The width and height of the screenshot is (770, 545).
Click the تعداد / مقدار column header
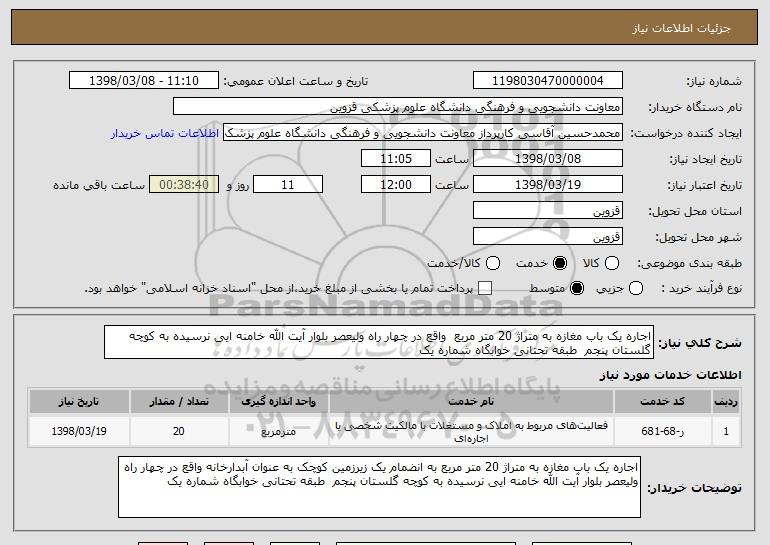(179, 402)
